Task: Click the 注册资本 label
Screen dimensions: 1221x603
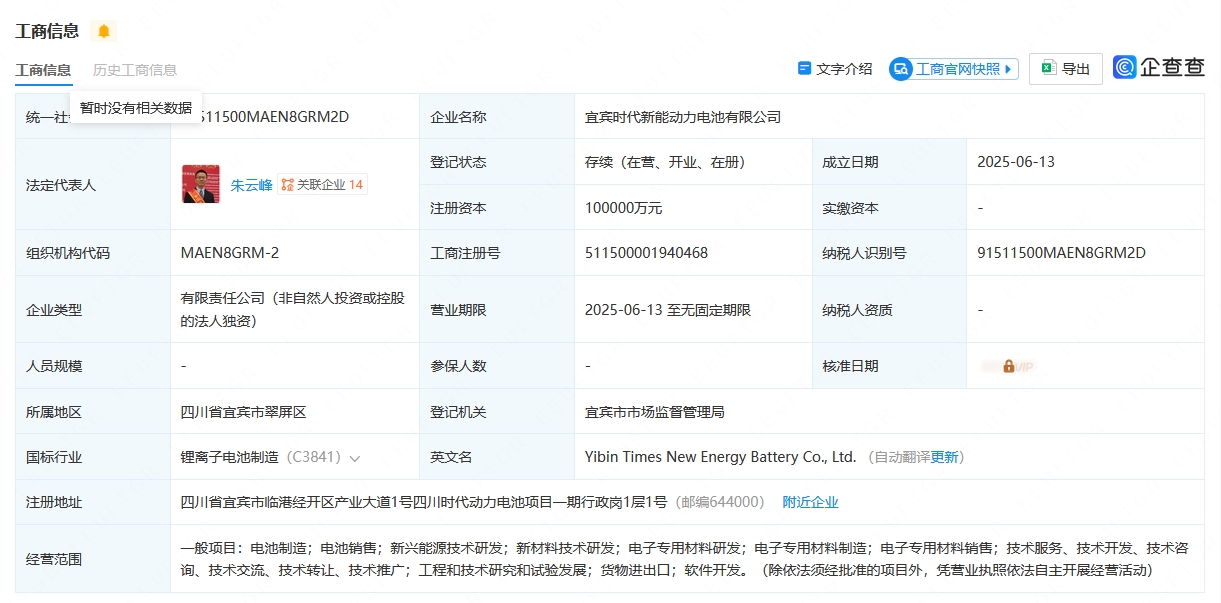Action: (458, 208)
